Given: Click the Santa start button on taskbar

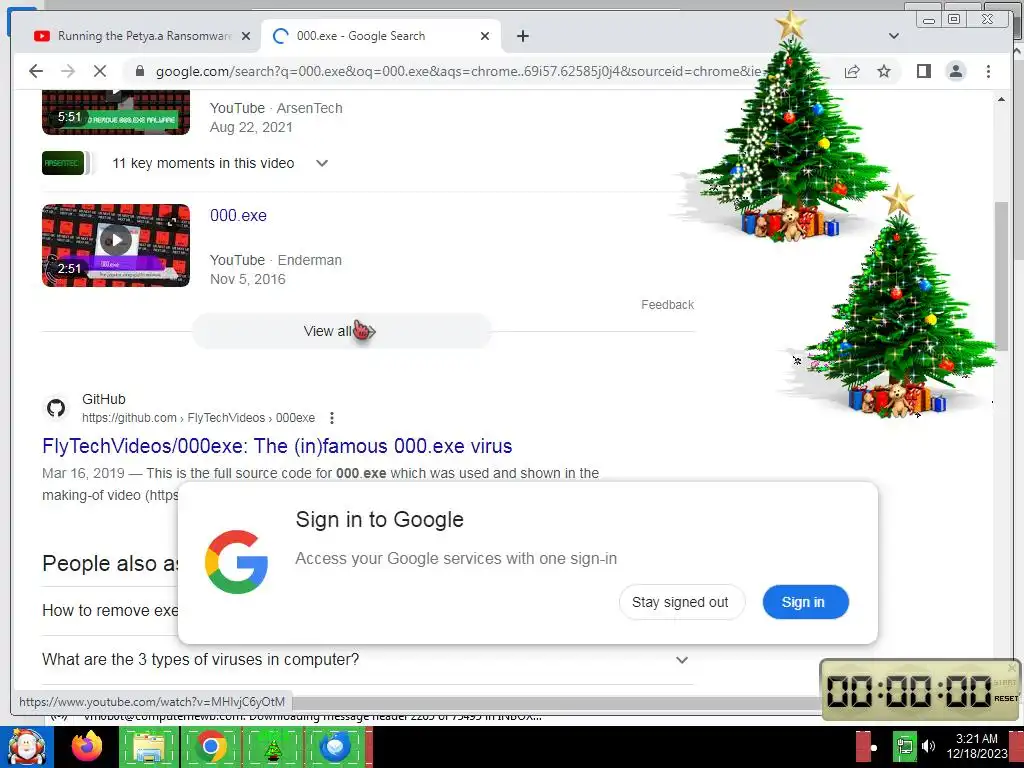Looking at the screenshot, I should click(x=26, y=746).
